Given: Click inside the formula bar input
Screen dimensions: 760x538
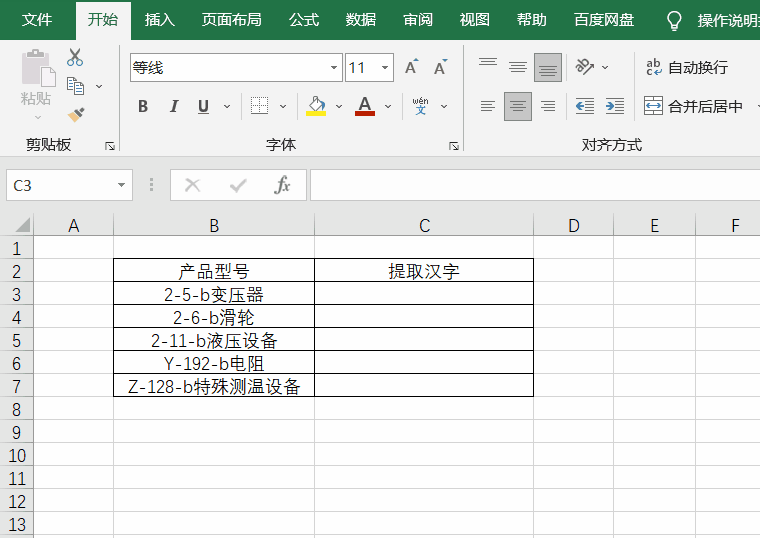Looking at the screenshot, I should pos(535,185).
